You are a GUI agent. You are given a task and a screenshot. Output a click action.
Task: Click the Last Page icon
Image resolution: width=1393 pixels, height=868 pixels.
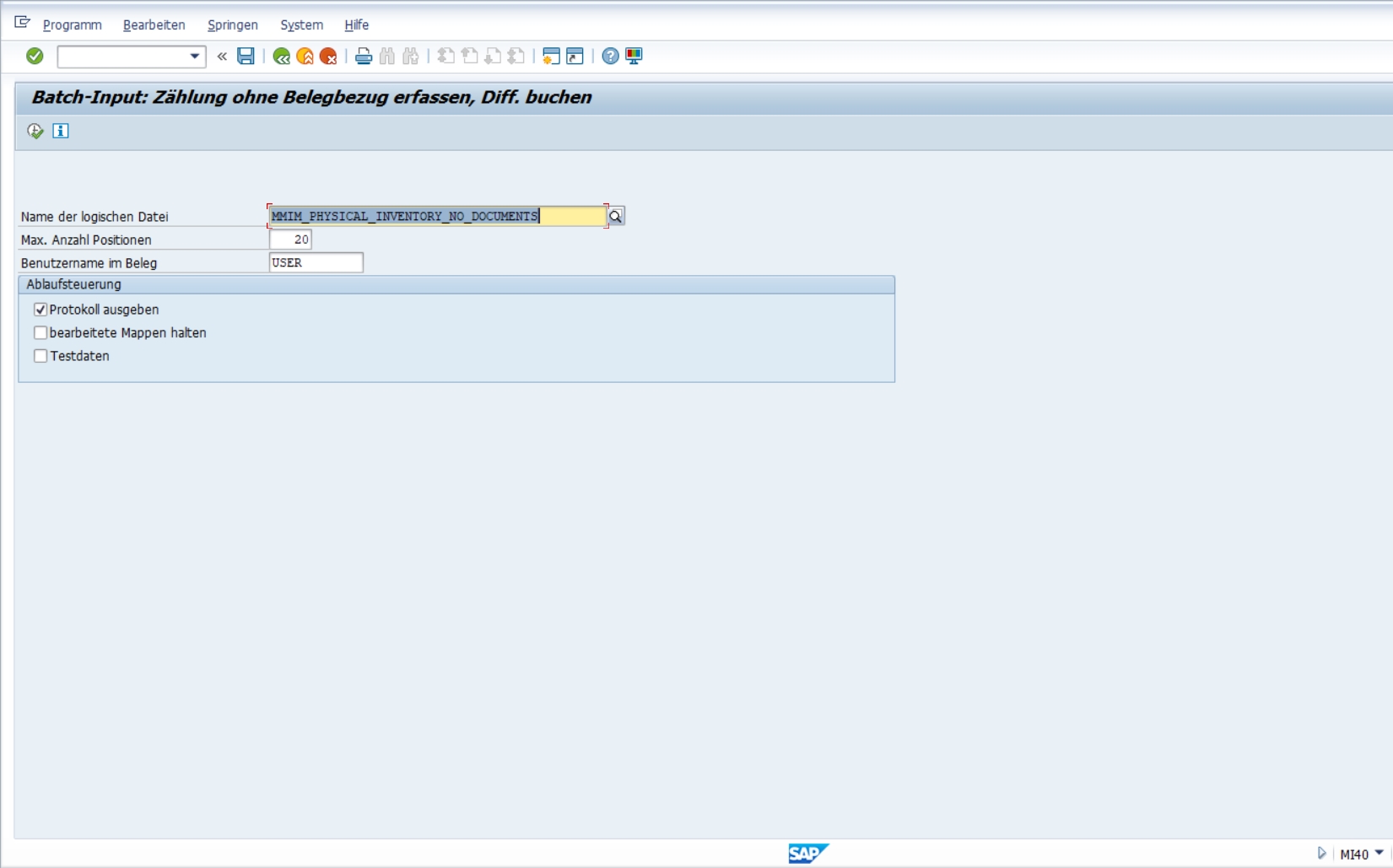click(516, 57)
